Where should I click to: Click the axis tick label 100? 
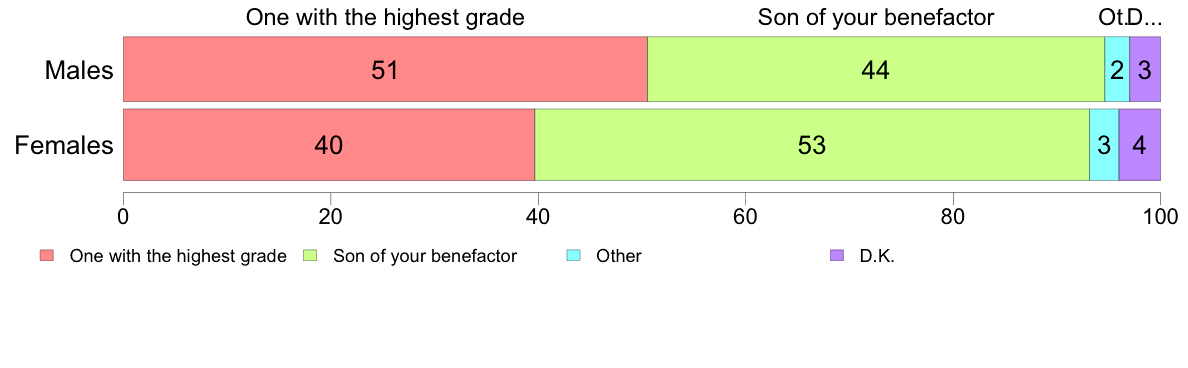pos(1160,216)
